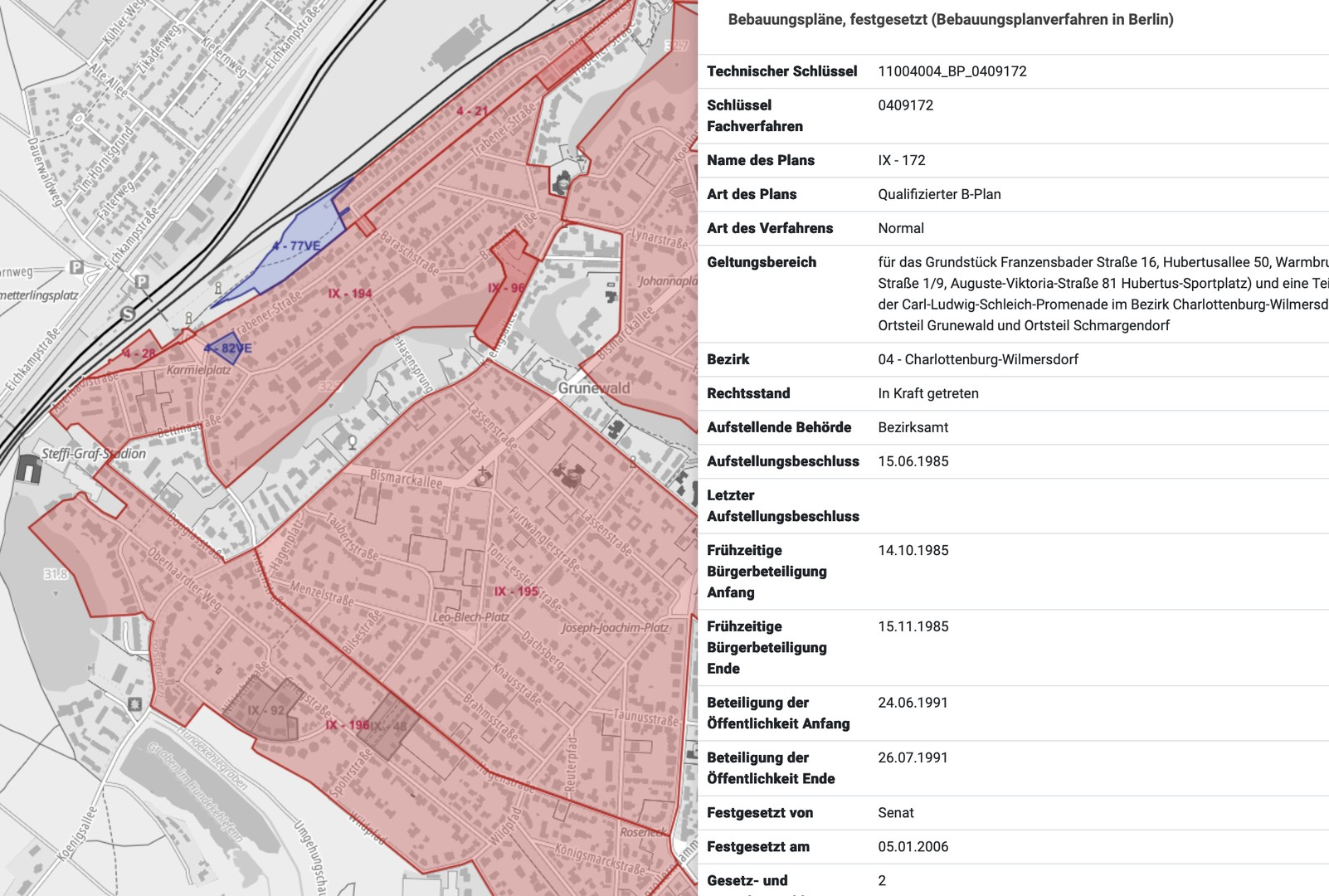The image size is (1329, 896).
Task: Click the IX - 195 plan label
Action: [514, 591]
